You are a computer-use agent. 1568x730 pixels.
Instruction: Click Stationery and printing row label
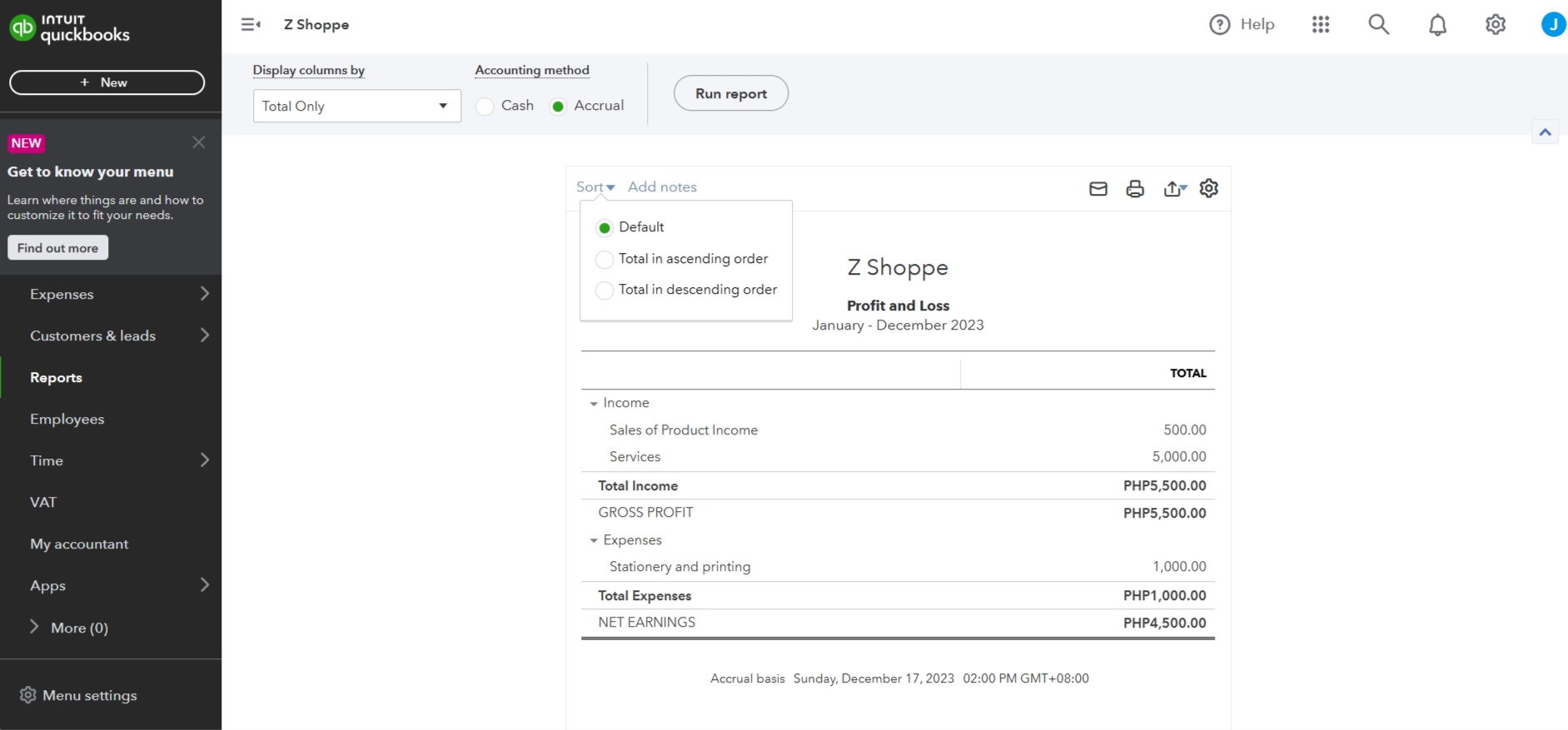[x=679, y=567]
